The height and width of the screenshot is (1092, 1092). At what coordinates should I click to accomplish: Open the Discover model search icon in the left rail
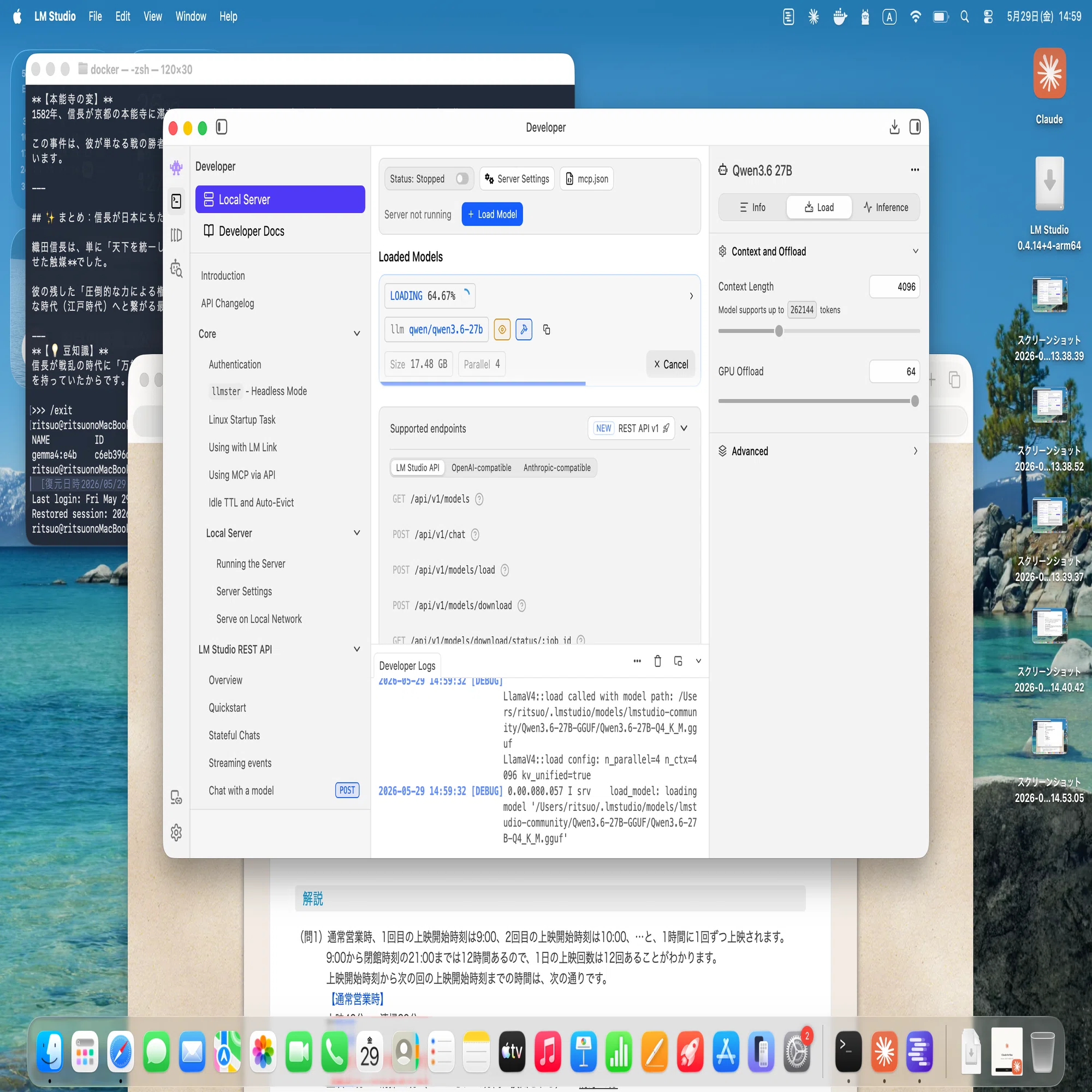click(176, 269)
